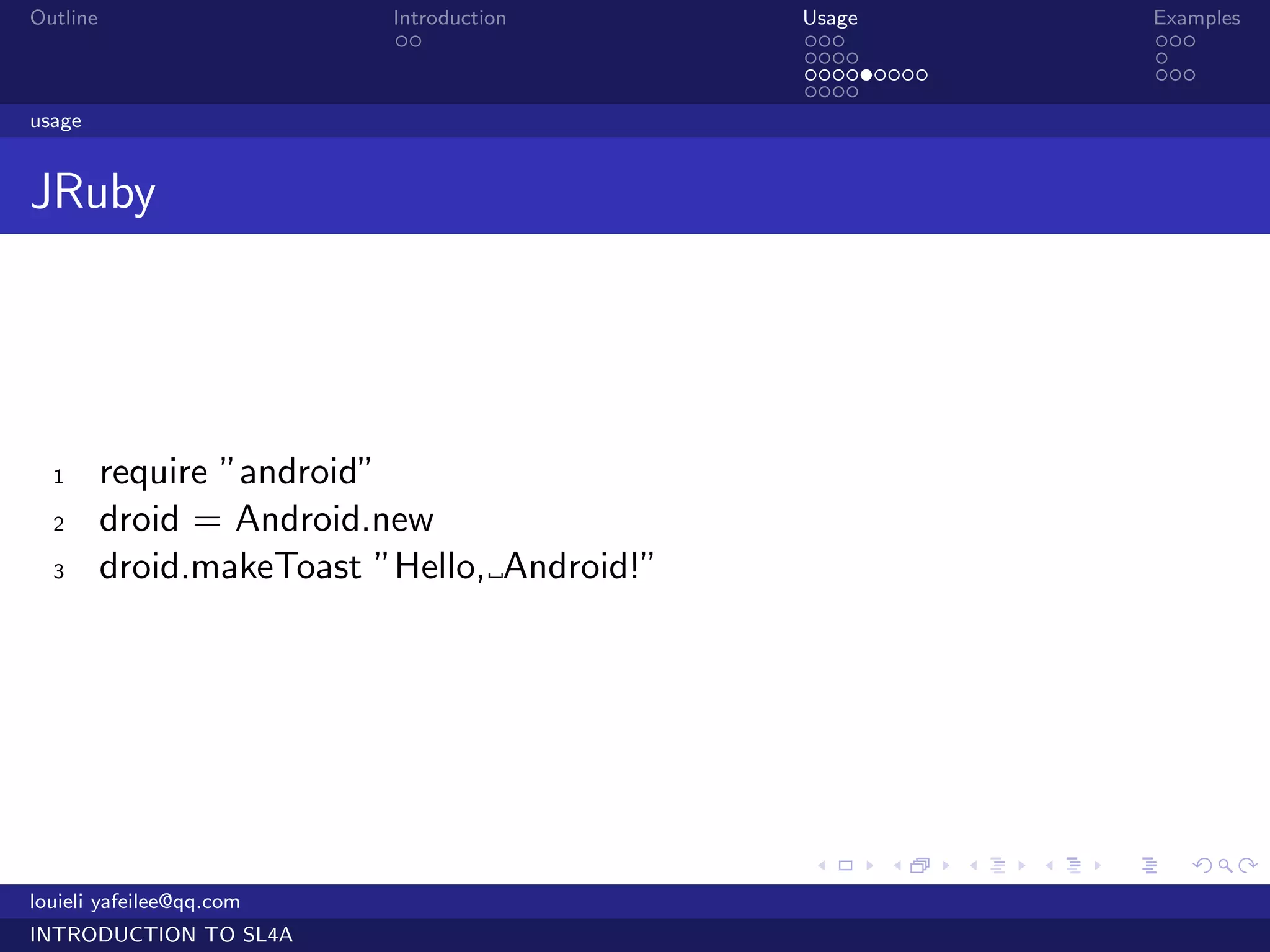Click previous subsection arrow in navigation bar

(974, 865)
